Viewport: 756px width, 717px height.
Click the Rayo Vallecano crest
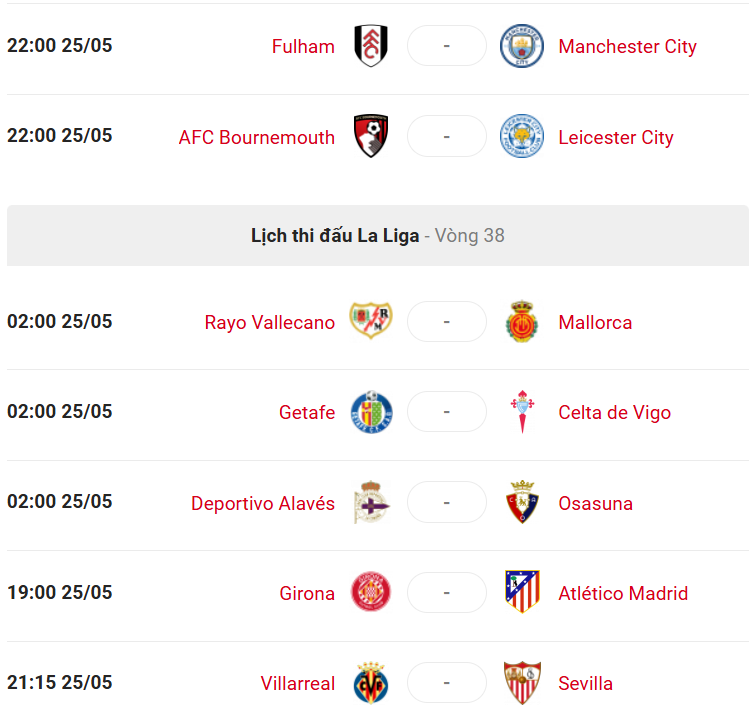tap(371, 321)
